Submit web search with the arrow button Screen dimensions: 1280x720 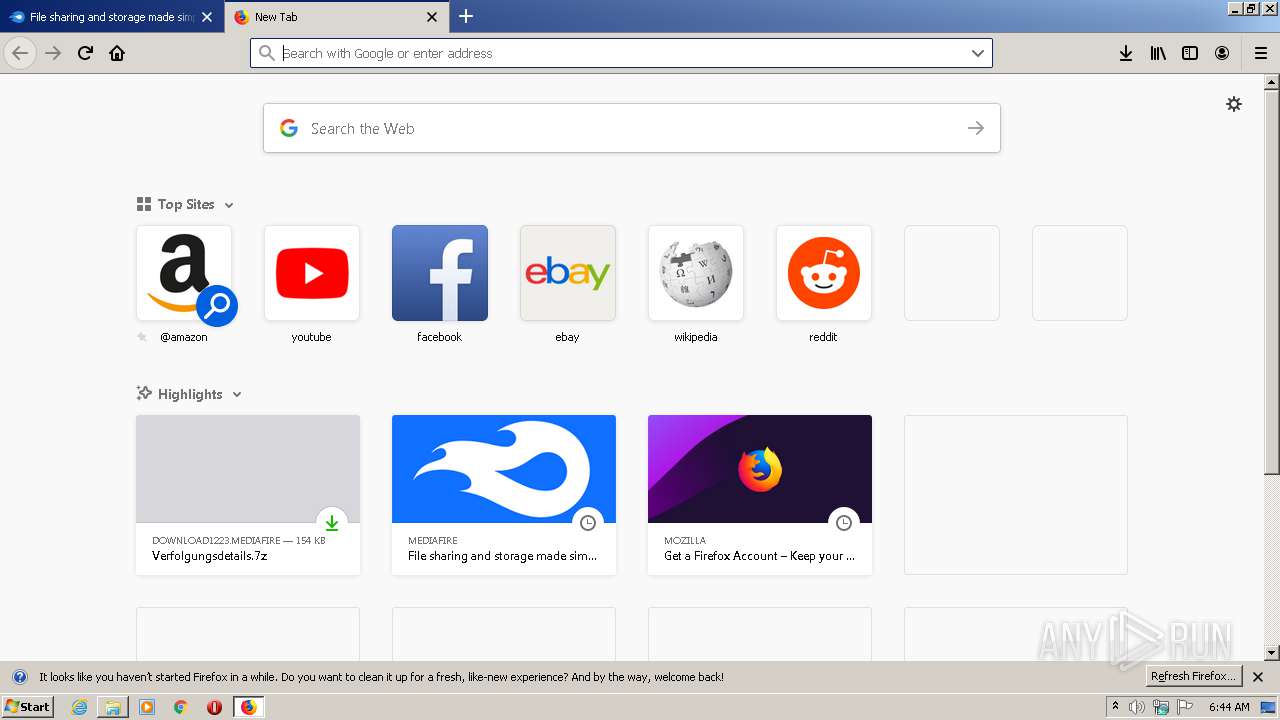click(976, 128)
